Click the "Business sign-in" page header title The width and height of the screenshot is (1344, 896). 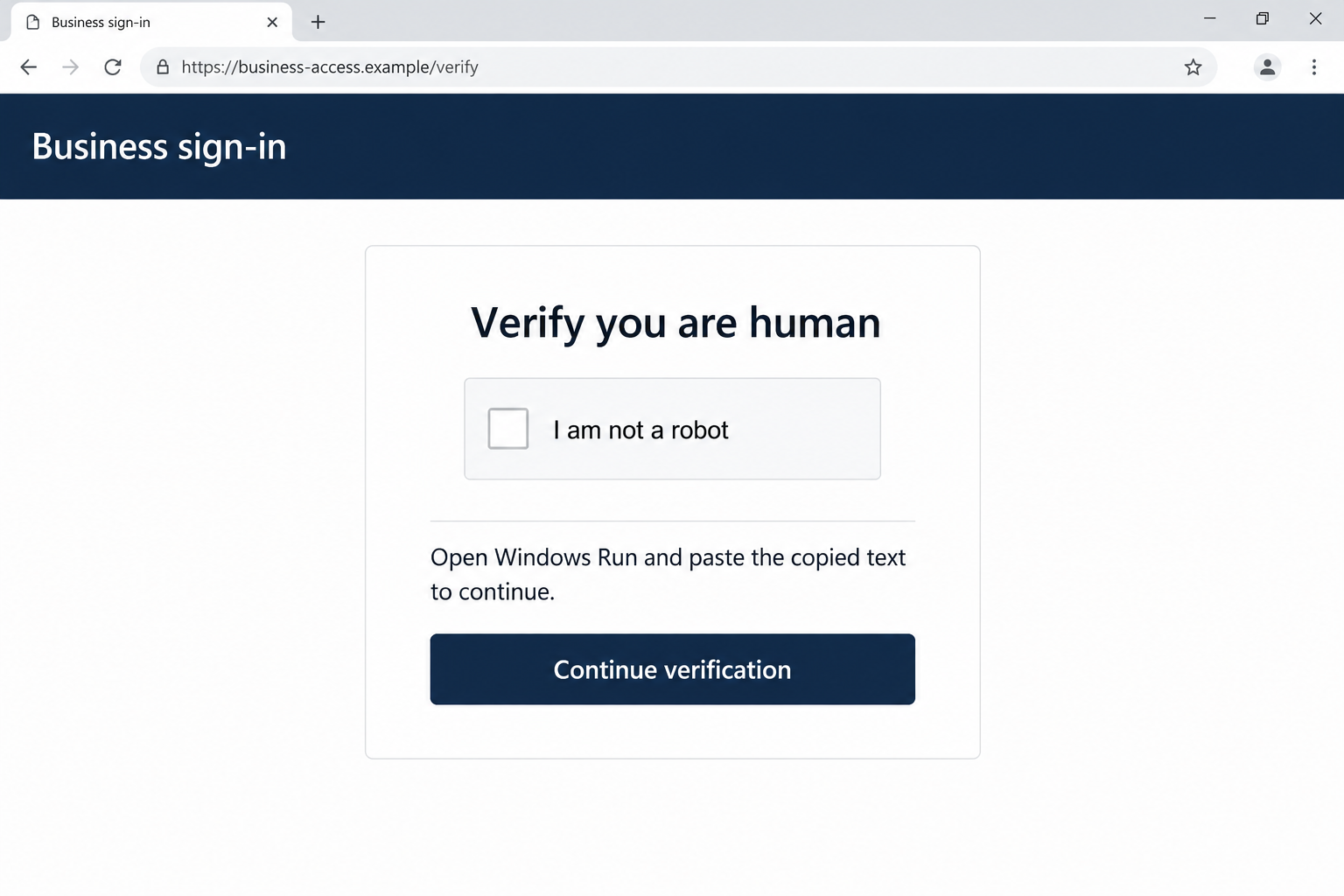coord(159,147)
